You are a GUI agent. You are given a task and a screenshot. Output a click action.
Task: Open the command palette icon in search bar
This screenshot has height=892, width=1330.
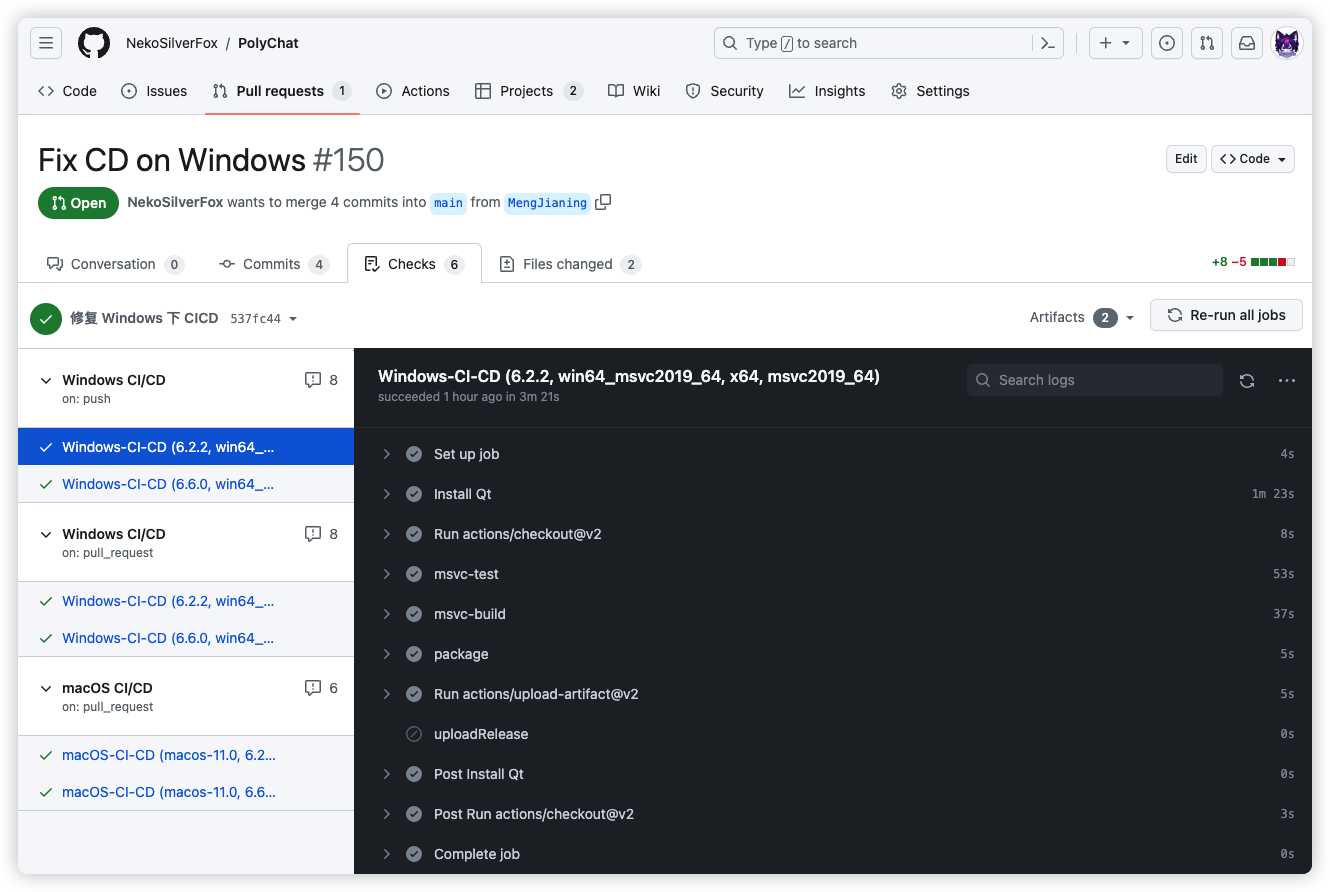1048,43
